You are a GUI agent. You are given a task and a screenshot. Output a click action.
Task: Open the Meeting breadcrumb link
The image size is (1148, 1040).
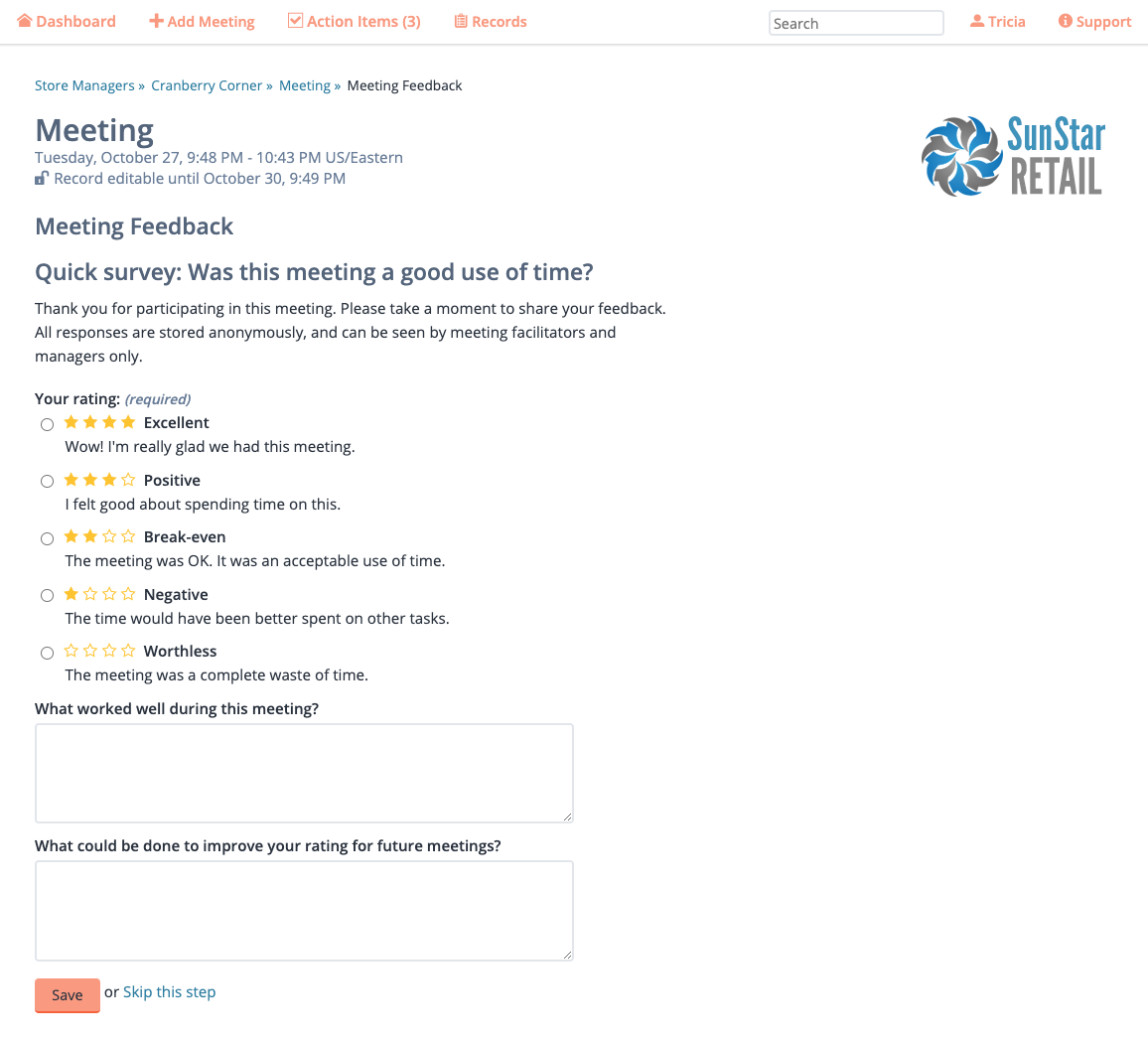[x=305, y=85]
